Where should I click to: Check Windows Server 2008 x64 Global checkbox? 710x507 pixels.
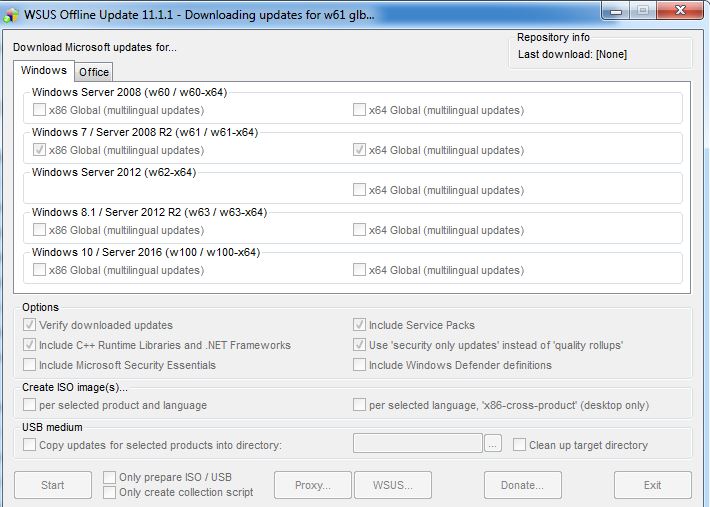coord(359,110)
